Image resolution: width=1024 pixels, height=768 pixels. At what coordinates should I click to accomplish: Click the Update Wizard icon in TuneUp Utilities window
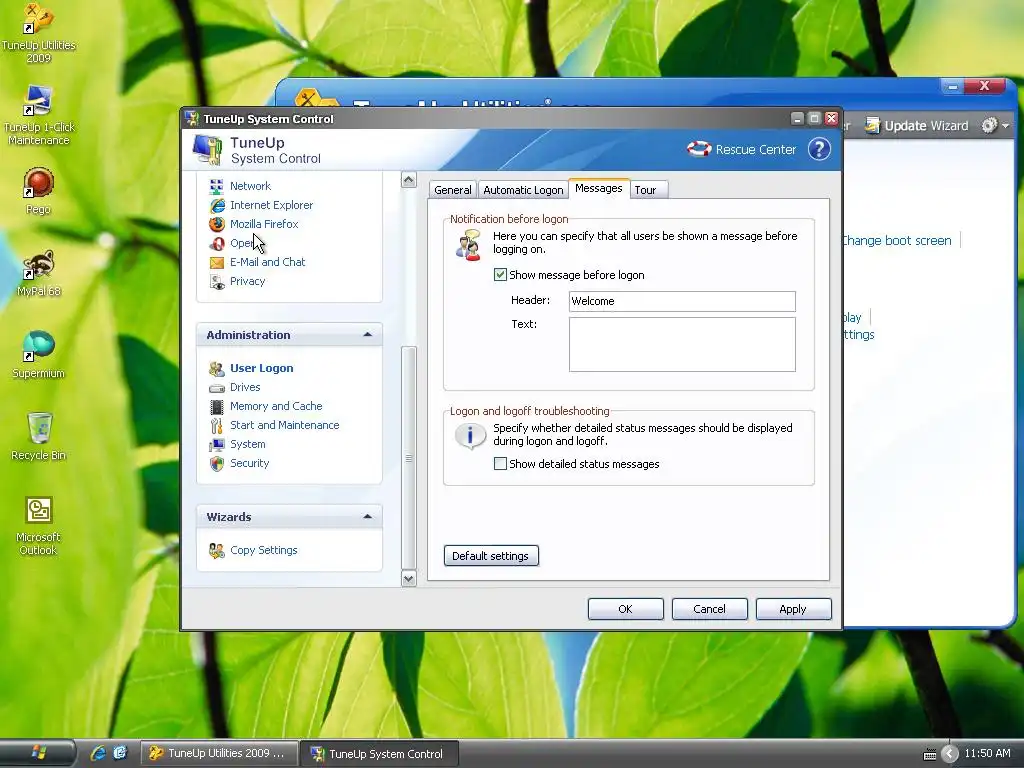point(872,125)
